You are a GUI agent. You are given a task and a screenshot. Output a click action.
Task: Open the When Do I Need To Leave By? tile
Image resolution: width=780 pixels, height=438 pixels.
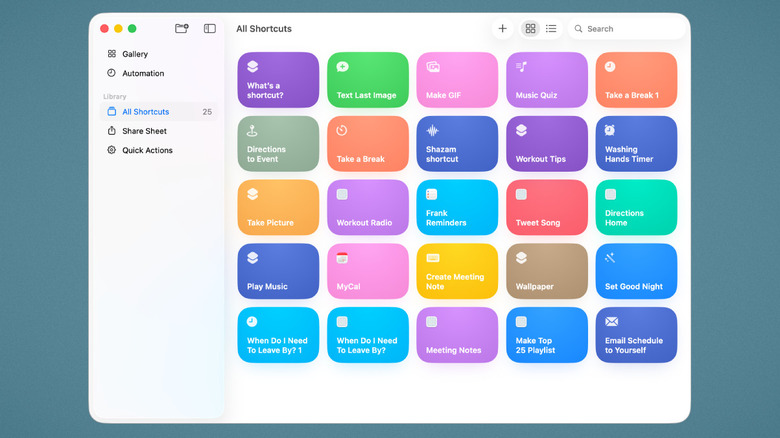tap(368, 335)
